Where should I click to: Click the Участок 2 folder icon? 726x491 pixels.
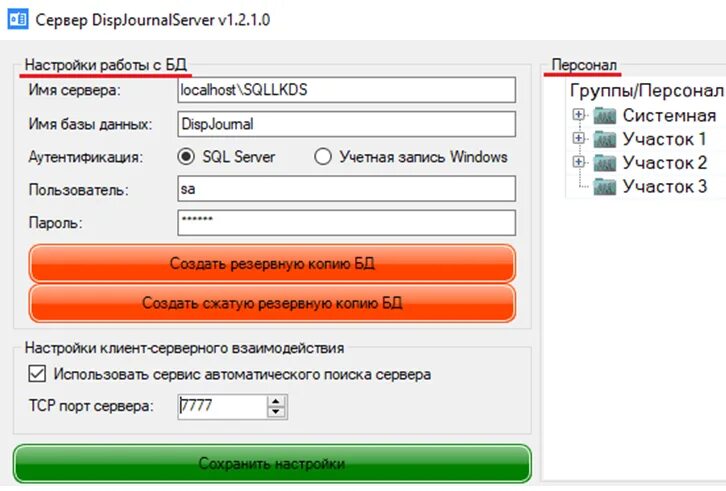(x=605, y=163)
